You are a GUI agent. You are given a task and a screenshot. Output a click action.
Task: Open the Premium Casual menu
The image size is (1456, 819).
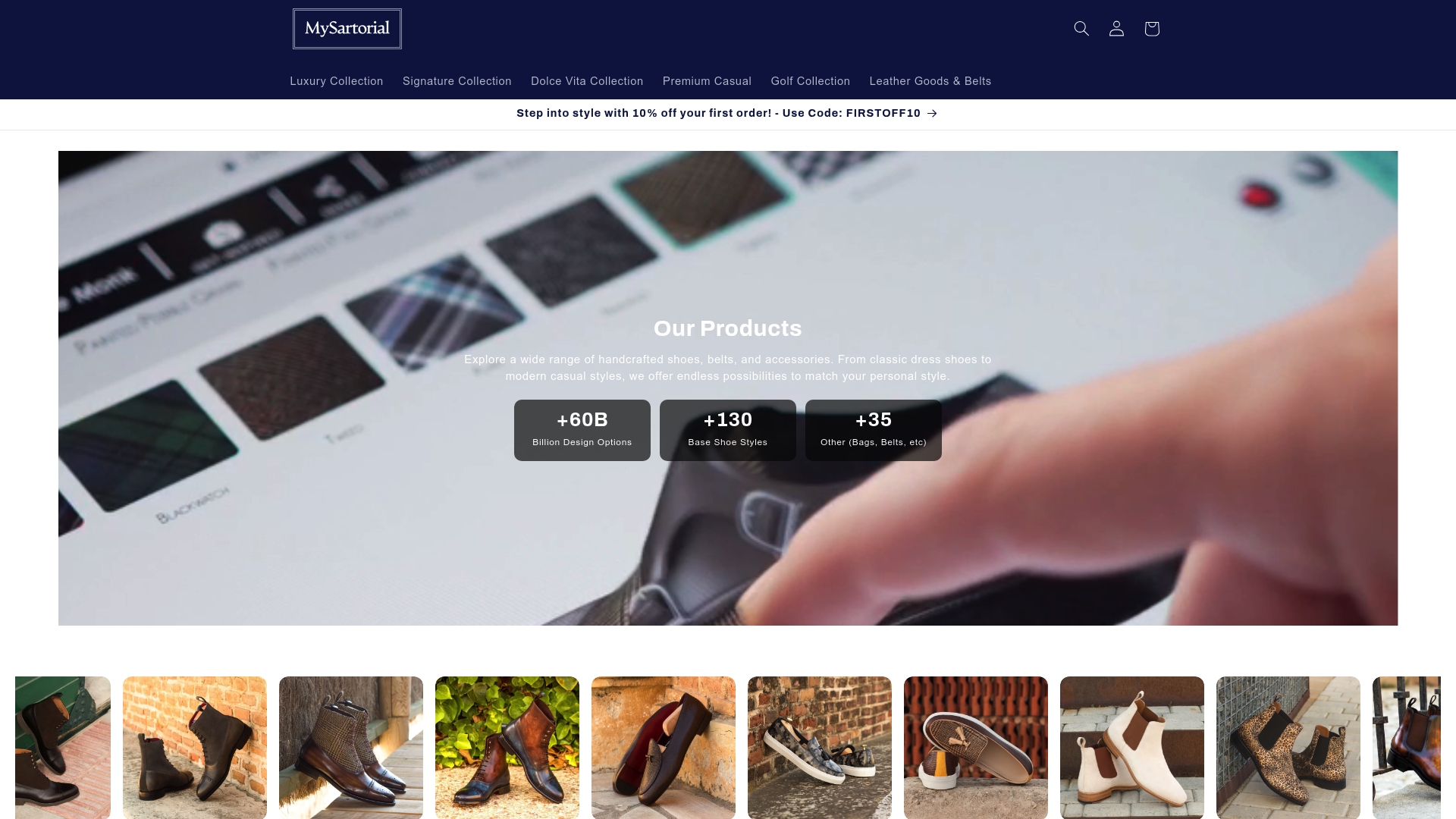click(706, 81)
